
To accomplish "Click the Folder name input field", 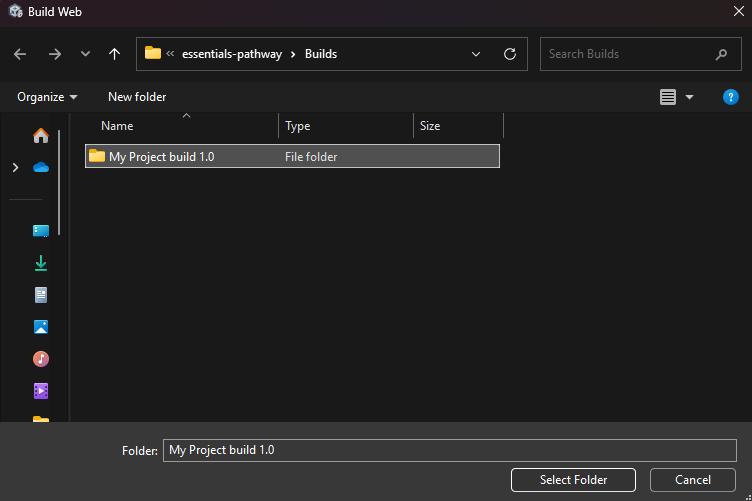I will [x=450, y=450].
